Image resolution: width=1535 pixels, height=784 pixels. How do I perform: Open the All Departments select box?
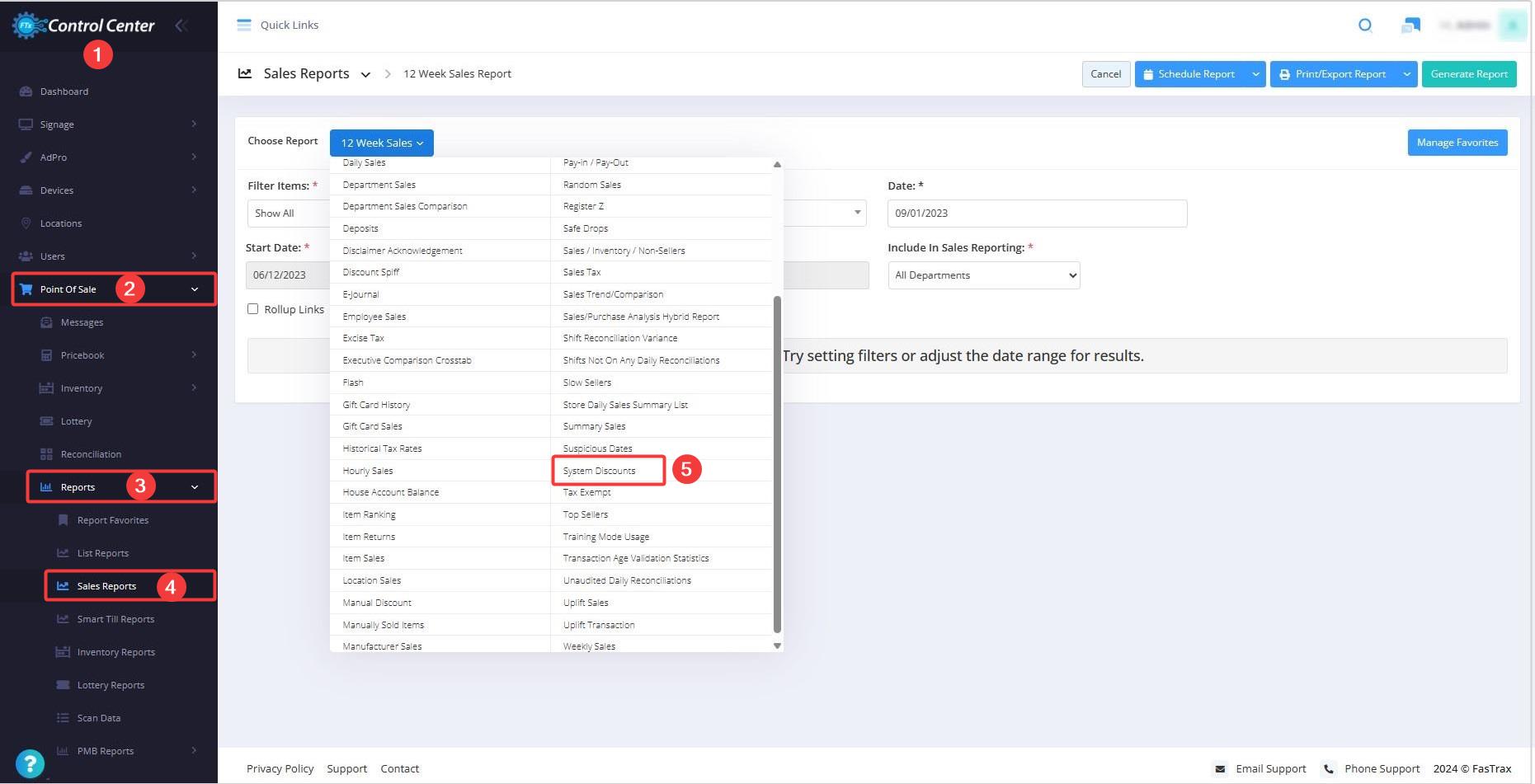(x=984, y=275)
